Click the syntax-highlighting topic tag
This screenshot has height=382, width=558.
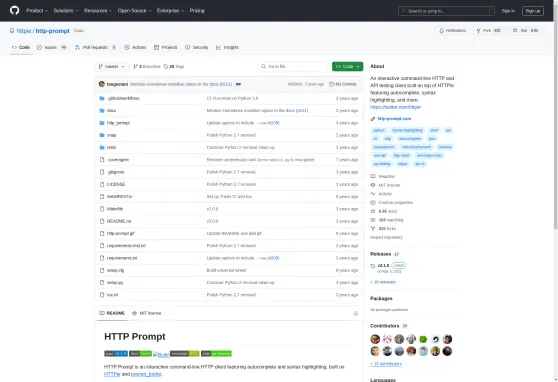pos(407,130)
